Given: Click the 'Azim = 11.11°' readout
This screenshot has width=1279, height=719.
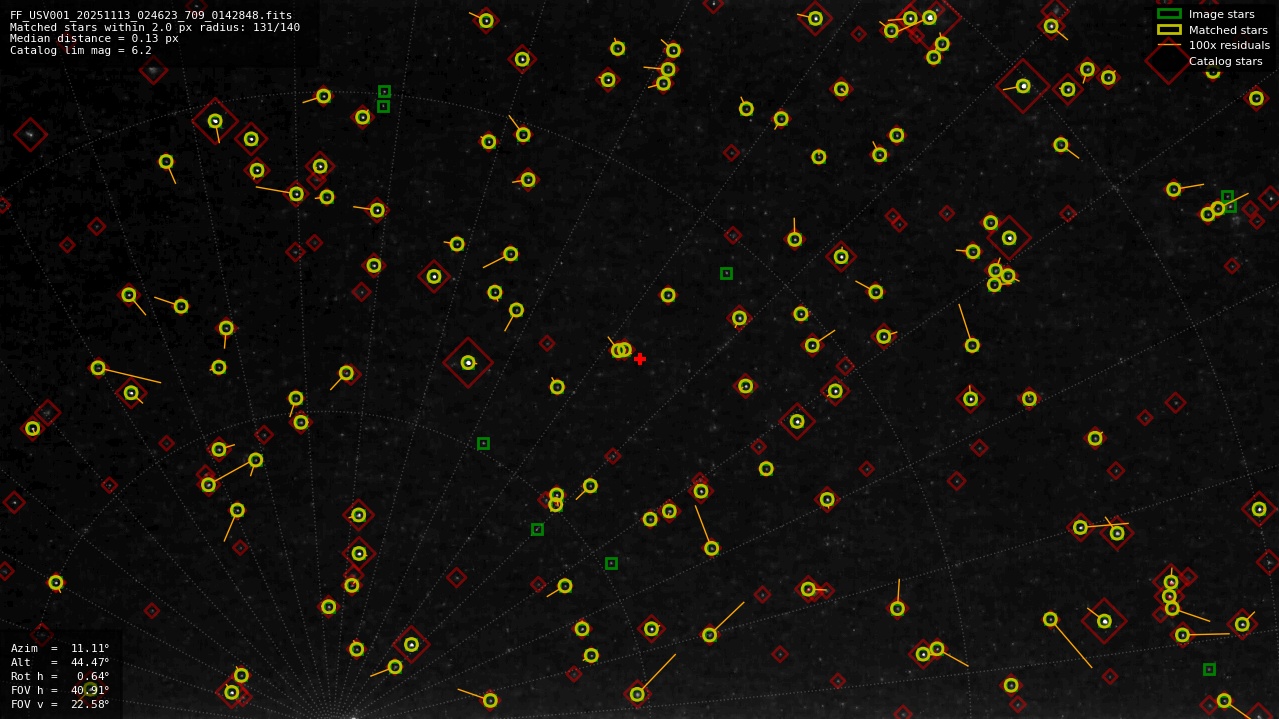Looking at the screenshot, I should (60, 648).
